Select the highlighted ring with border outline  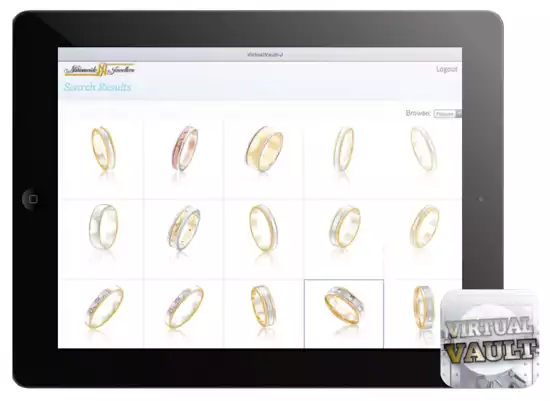[344, 313]
